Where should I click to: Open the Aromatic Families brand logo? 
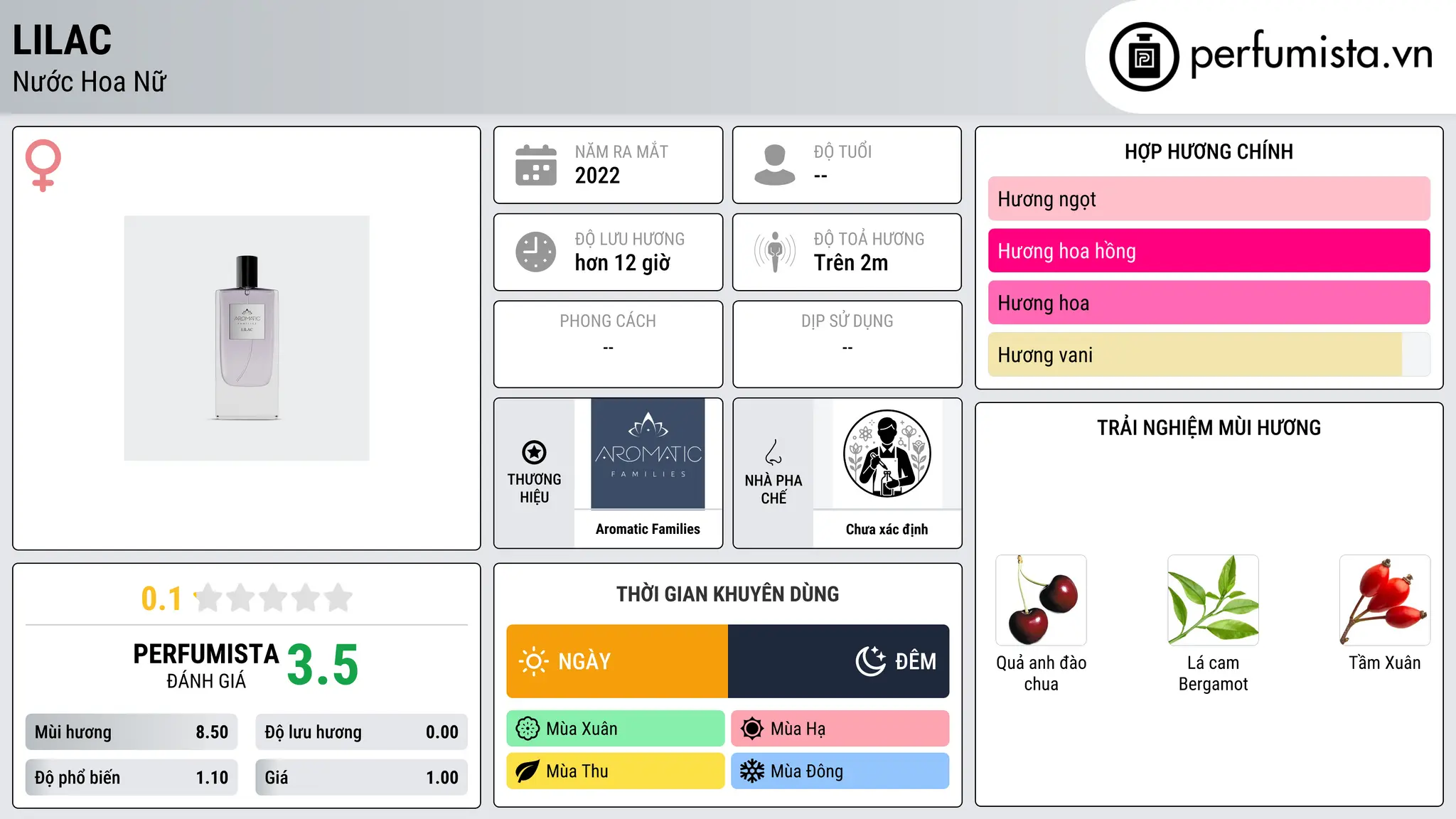pos(648,454)
